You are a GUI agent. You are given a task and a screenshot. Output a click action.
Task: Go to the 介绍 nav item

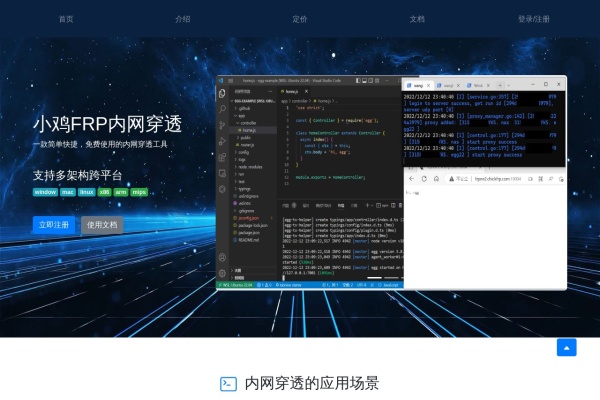tap(183, 19)
